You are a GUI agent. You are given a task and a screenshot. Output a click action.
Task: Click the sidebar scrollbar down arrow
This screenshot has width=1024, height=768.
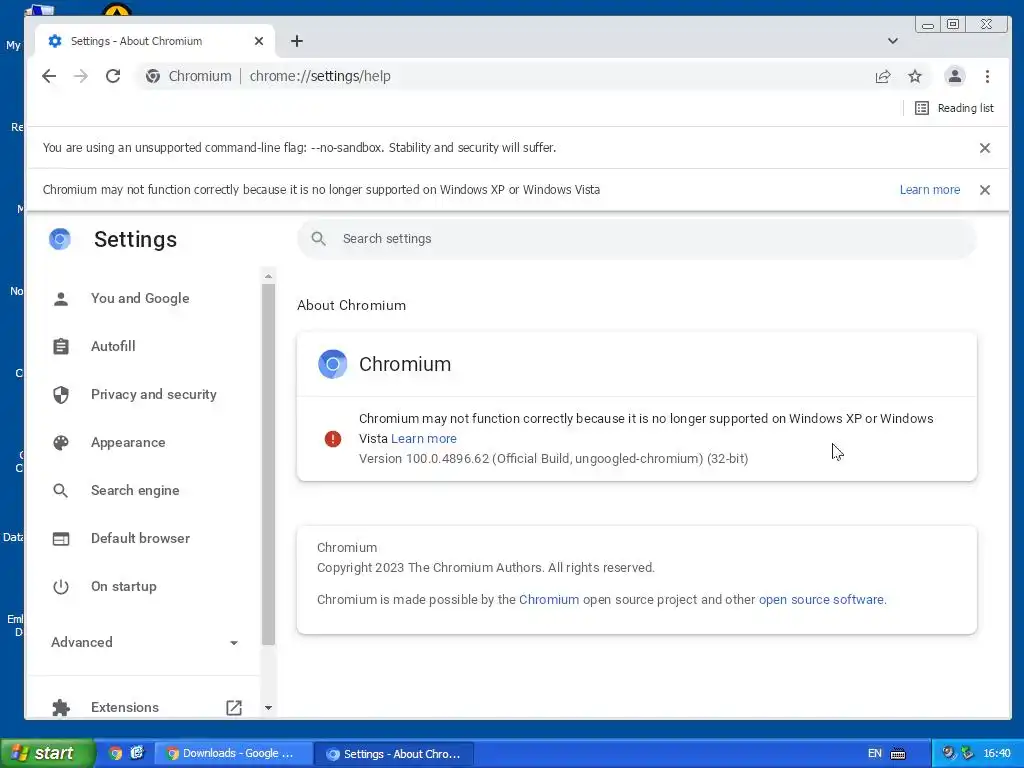click(268, 707)
